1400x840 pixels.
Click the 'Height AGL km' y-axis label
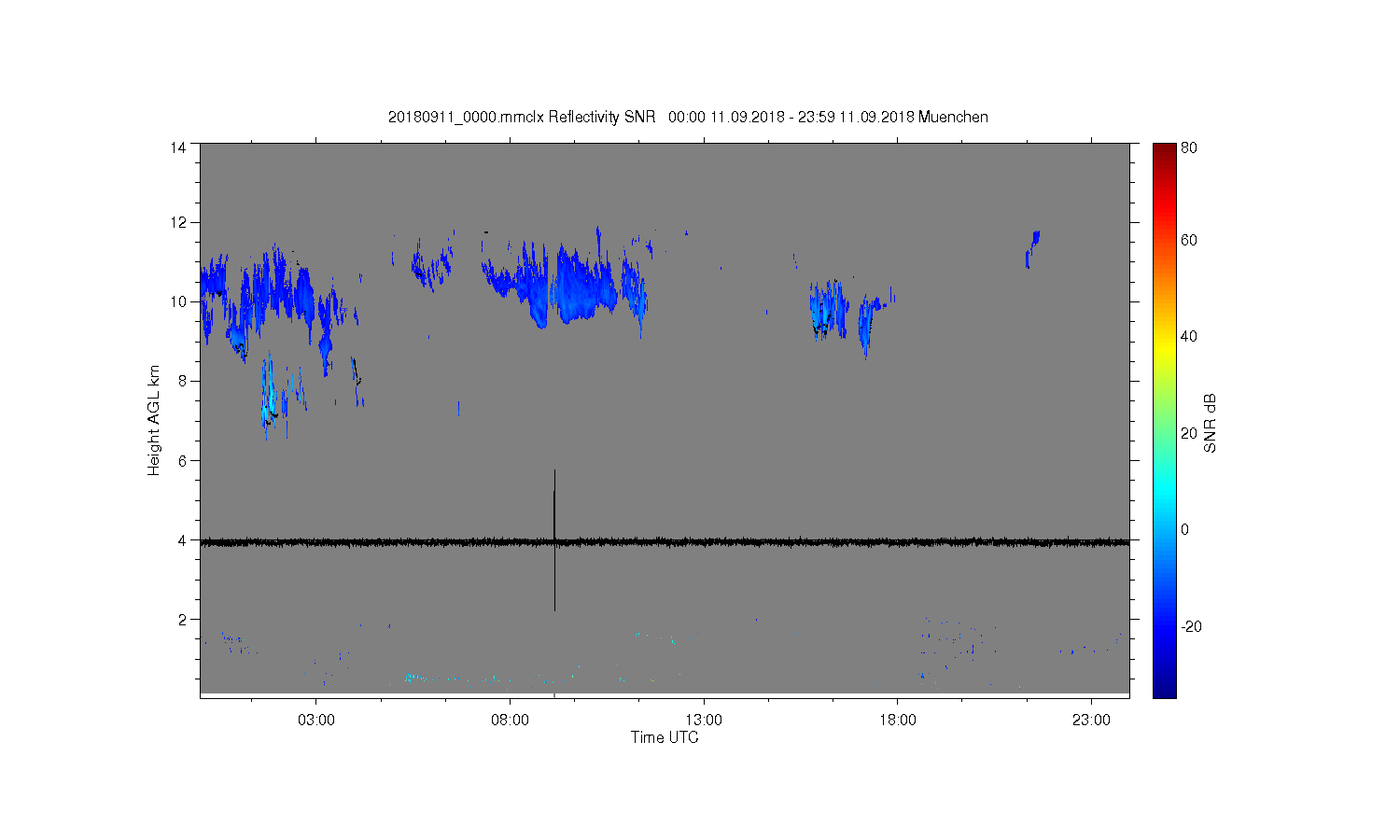pos(154,421)
